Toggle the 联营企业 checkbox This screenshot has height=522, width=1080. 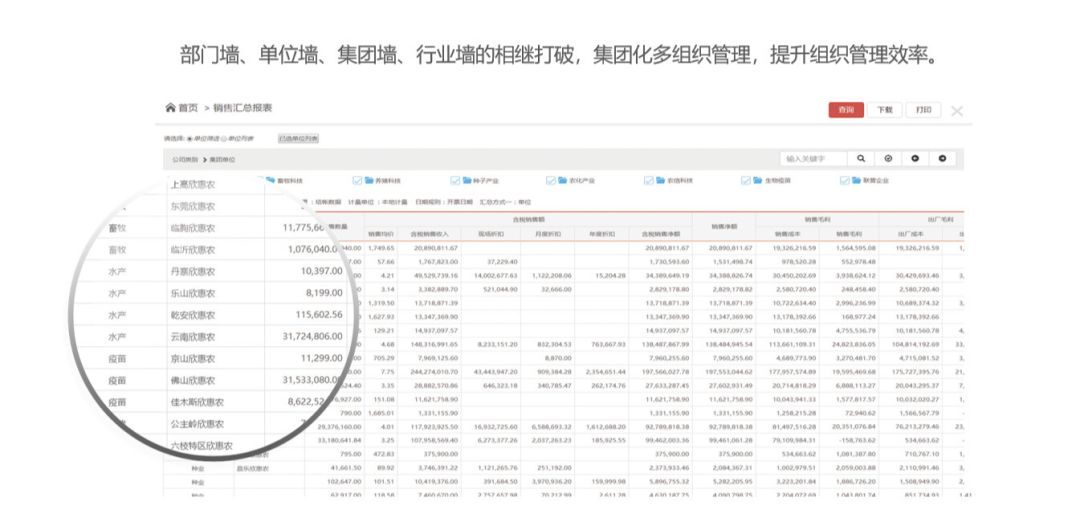tap(844, 180)
